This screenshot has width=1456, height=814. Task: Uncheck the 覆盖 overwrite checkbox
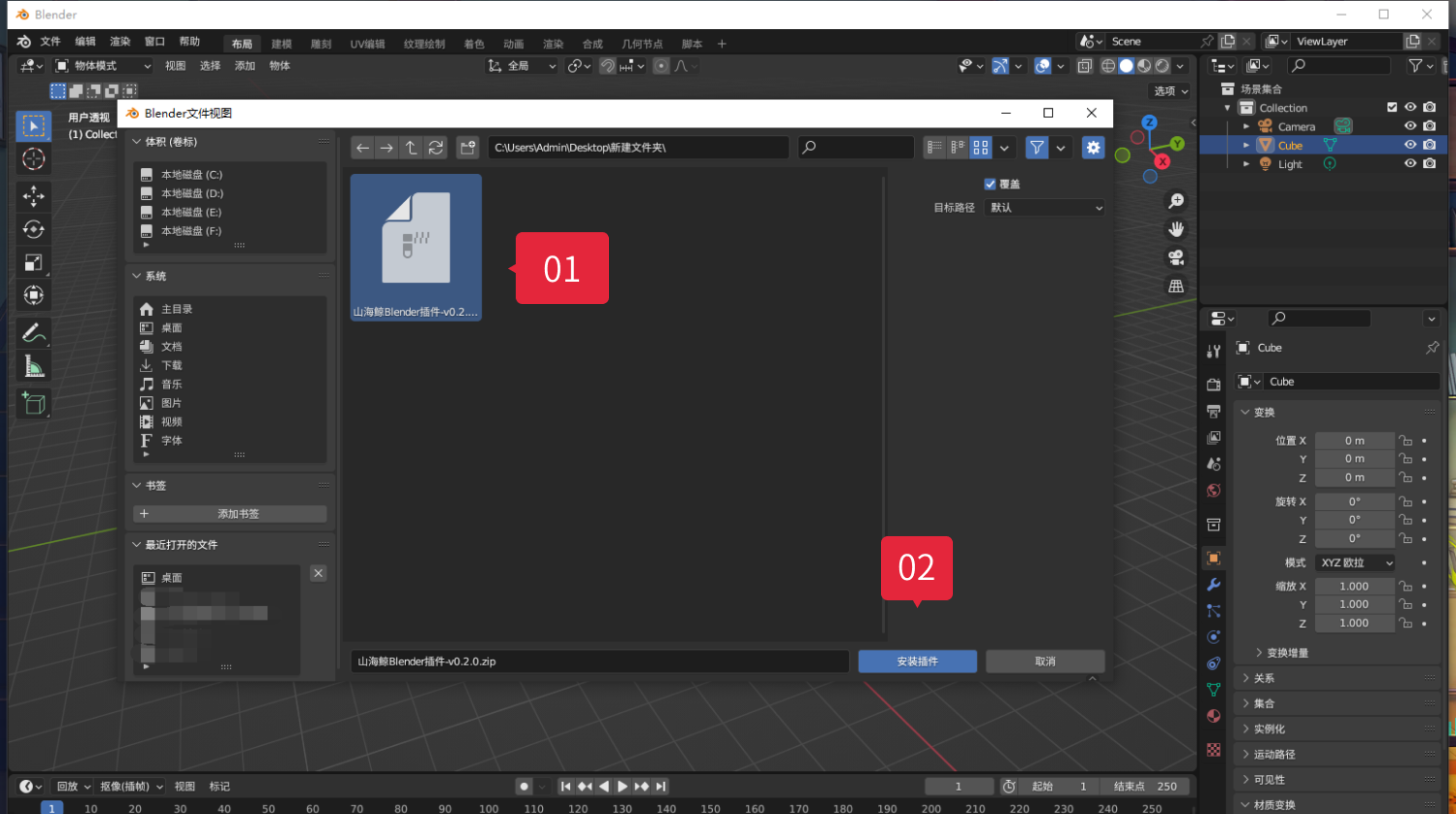click(990, 184)
